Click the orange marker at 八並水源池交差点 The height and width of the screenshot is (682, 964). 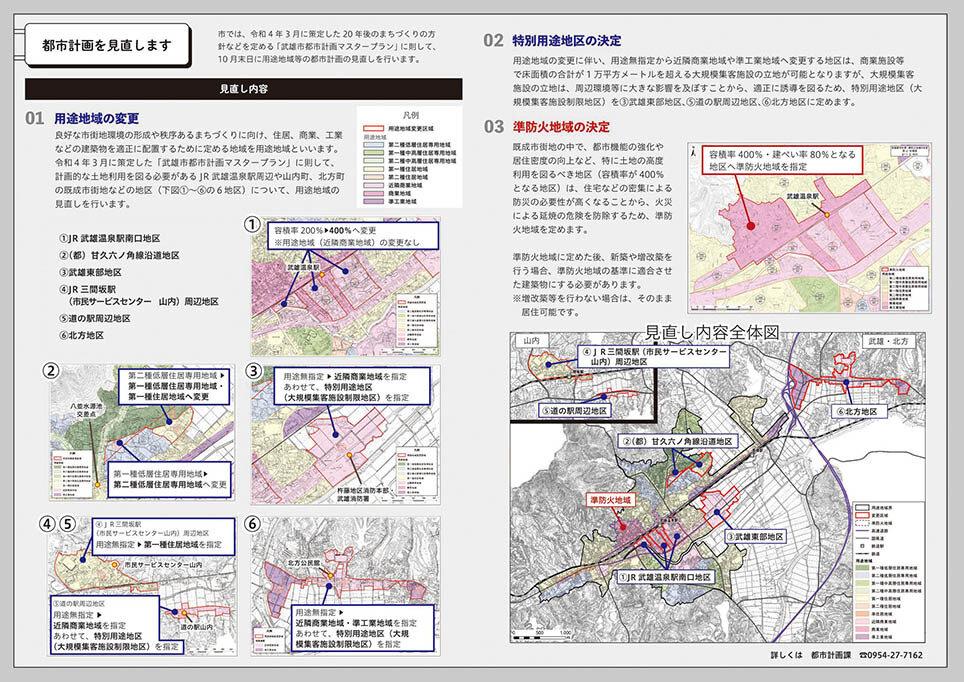click(97, 485)
